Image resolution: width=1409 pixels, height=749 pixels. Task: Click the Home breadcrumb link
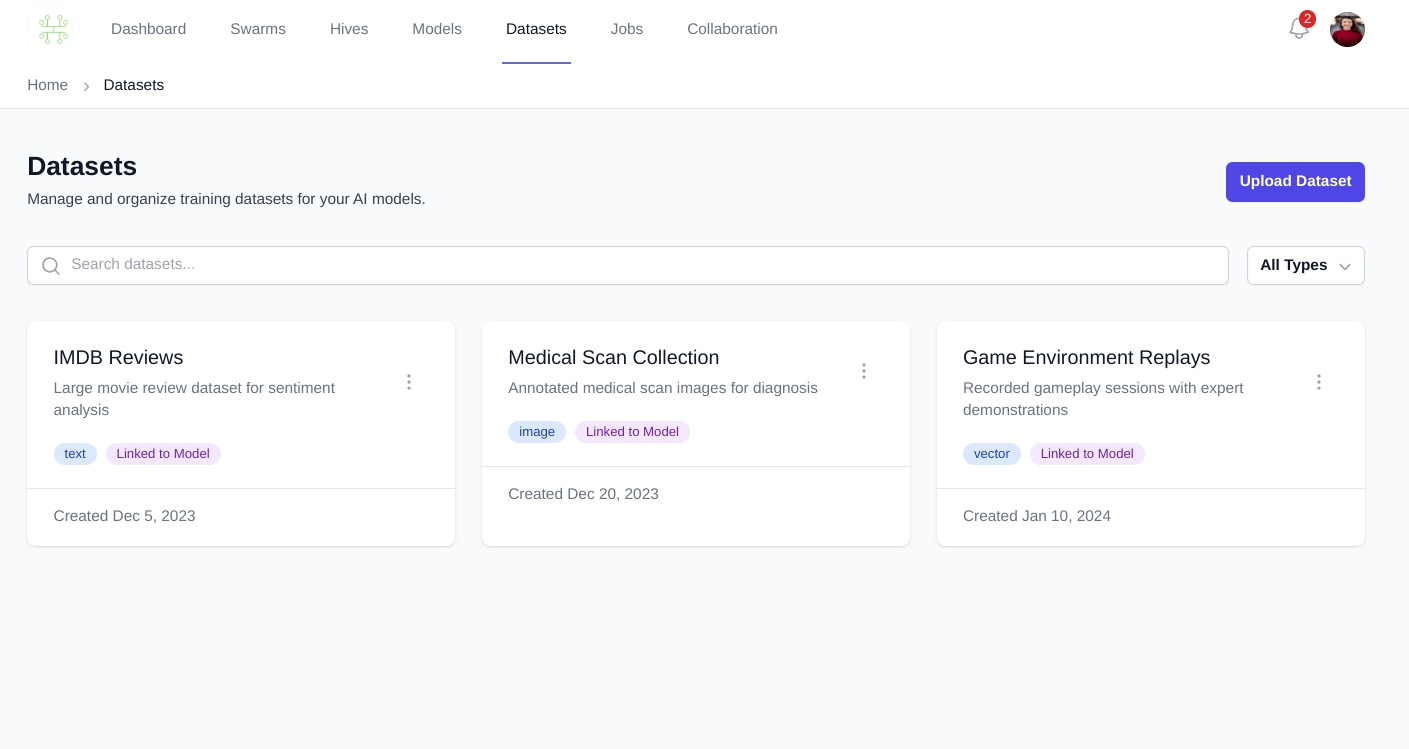tap(47, 85)
